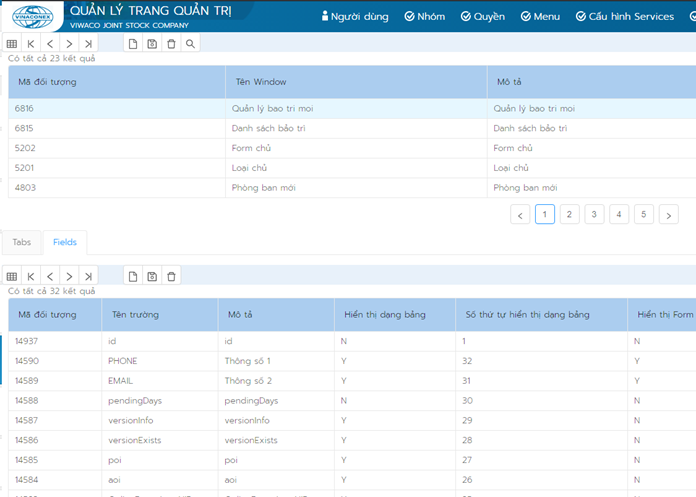Go to page 3 of the results

click(x=594, y=214)
